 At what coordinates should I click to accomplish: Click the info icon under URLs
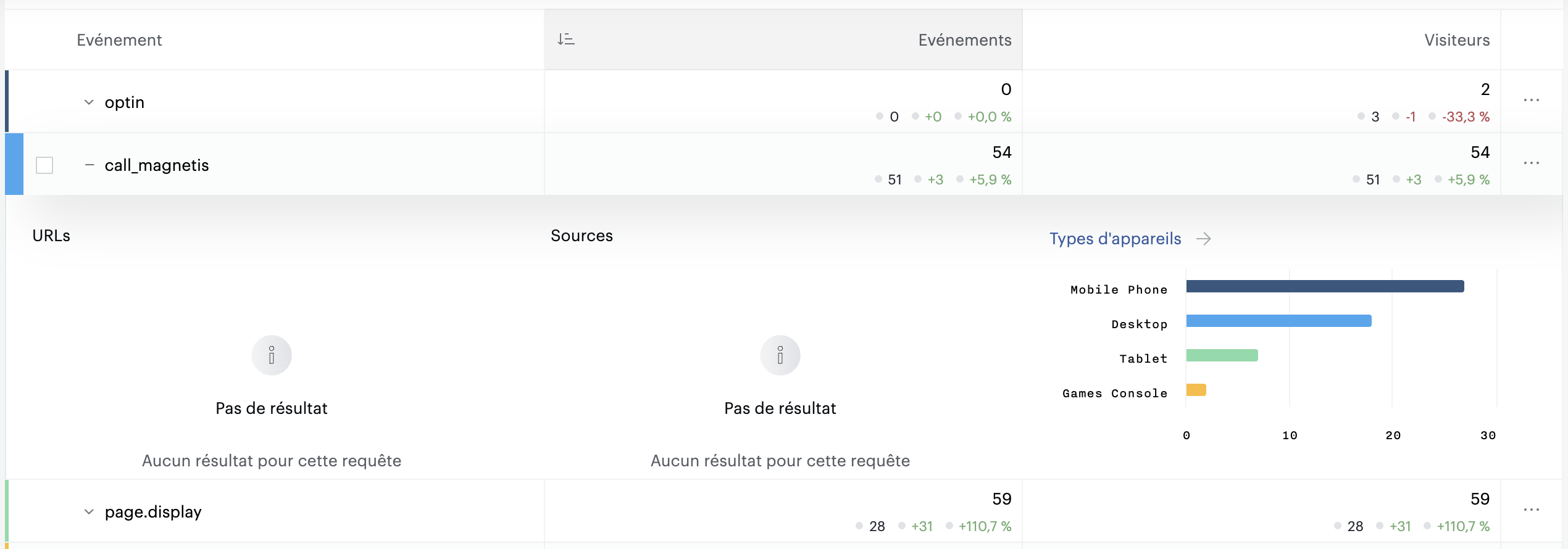click(272, 355)
